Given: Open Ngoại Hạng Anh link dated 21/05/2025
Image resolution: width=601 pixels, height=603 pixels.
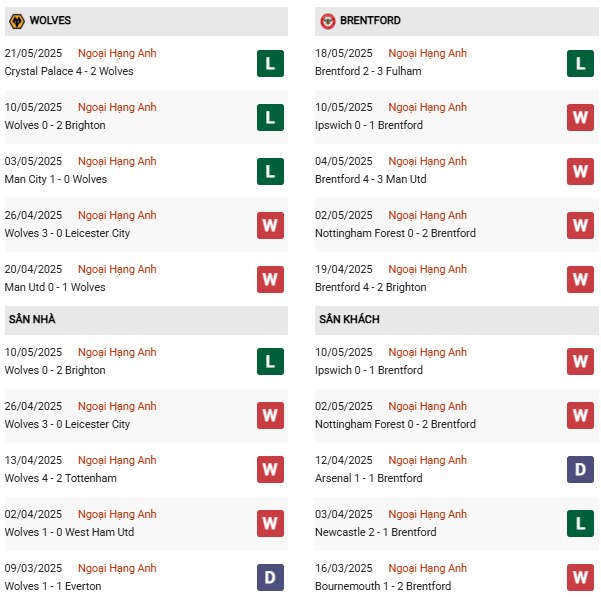Looking at the screenshot, I should coord(117,54).
